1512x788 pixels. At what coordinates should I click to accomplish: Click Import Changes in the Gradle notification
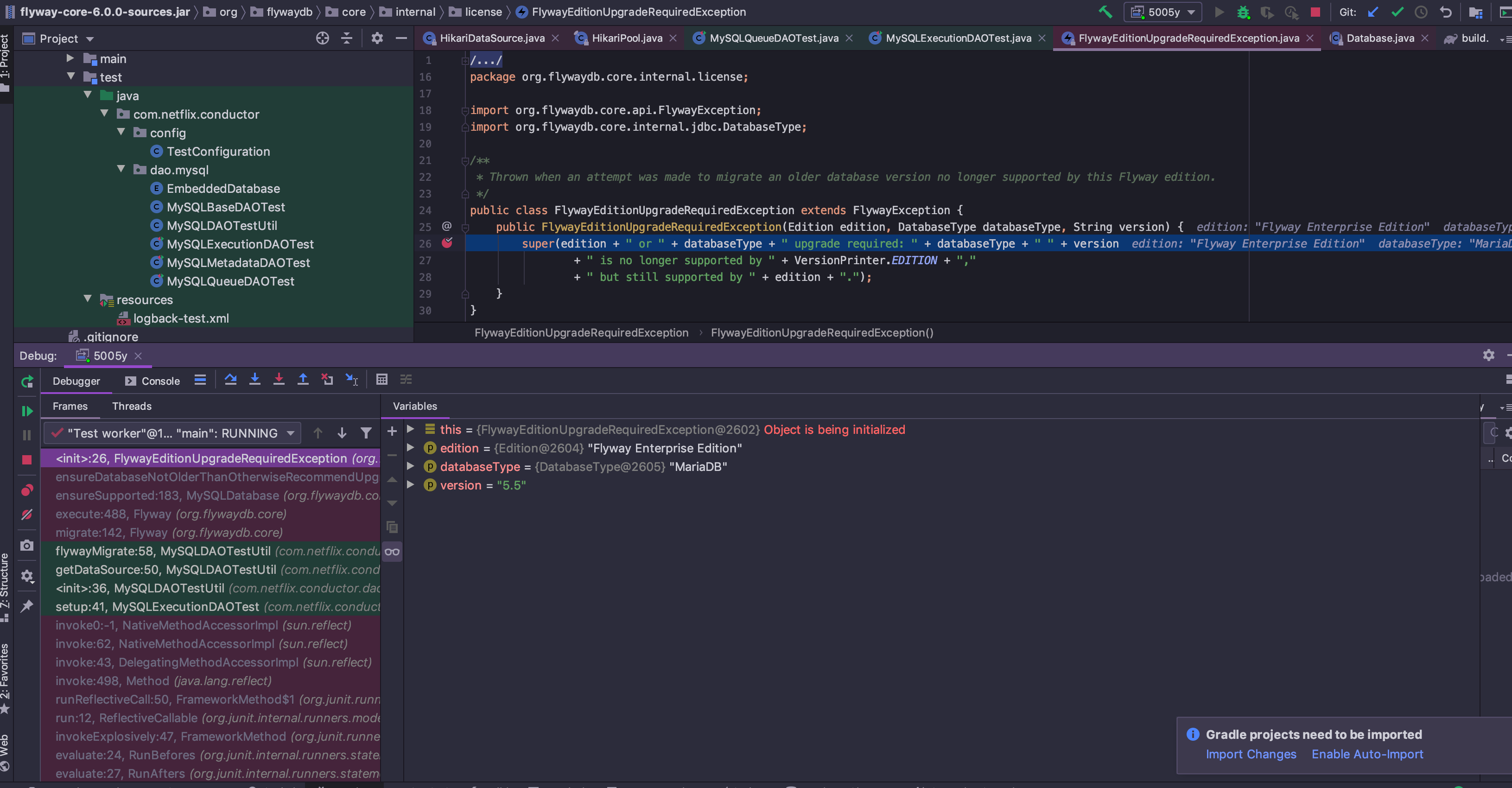pyautogui.click(x=1251, y=754)
